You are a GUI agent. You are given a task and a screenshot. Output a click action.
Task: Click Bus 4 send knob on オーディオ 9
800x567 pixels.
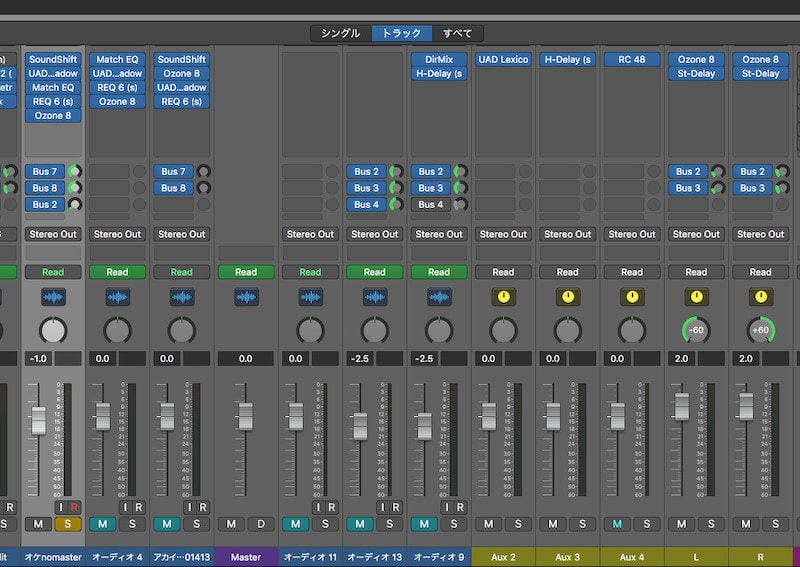click(x=461, y=205)
